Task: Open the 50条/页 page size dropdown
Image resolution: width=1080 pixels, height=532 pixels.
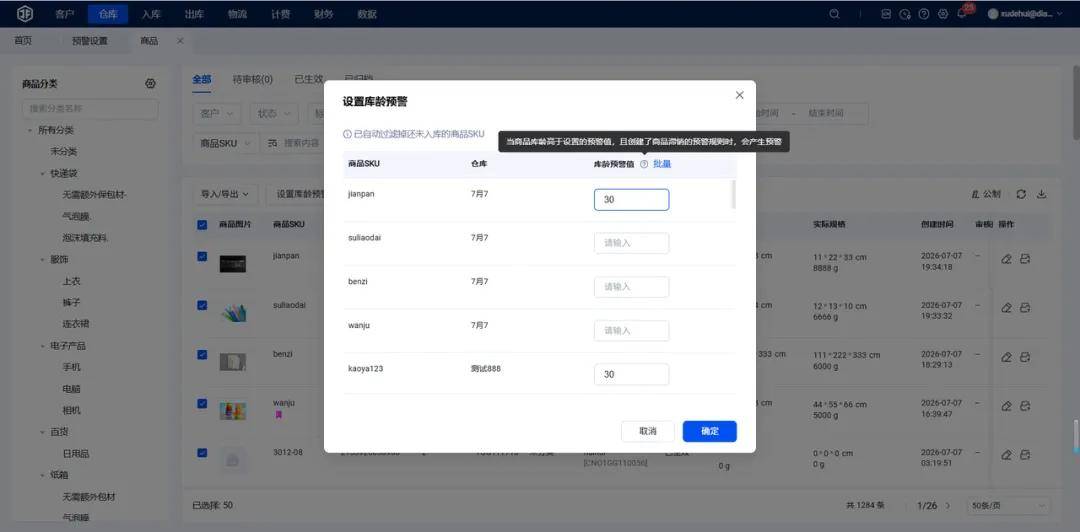Action: coord(1008,505)
